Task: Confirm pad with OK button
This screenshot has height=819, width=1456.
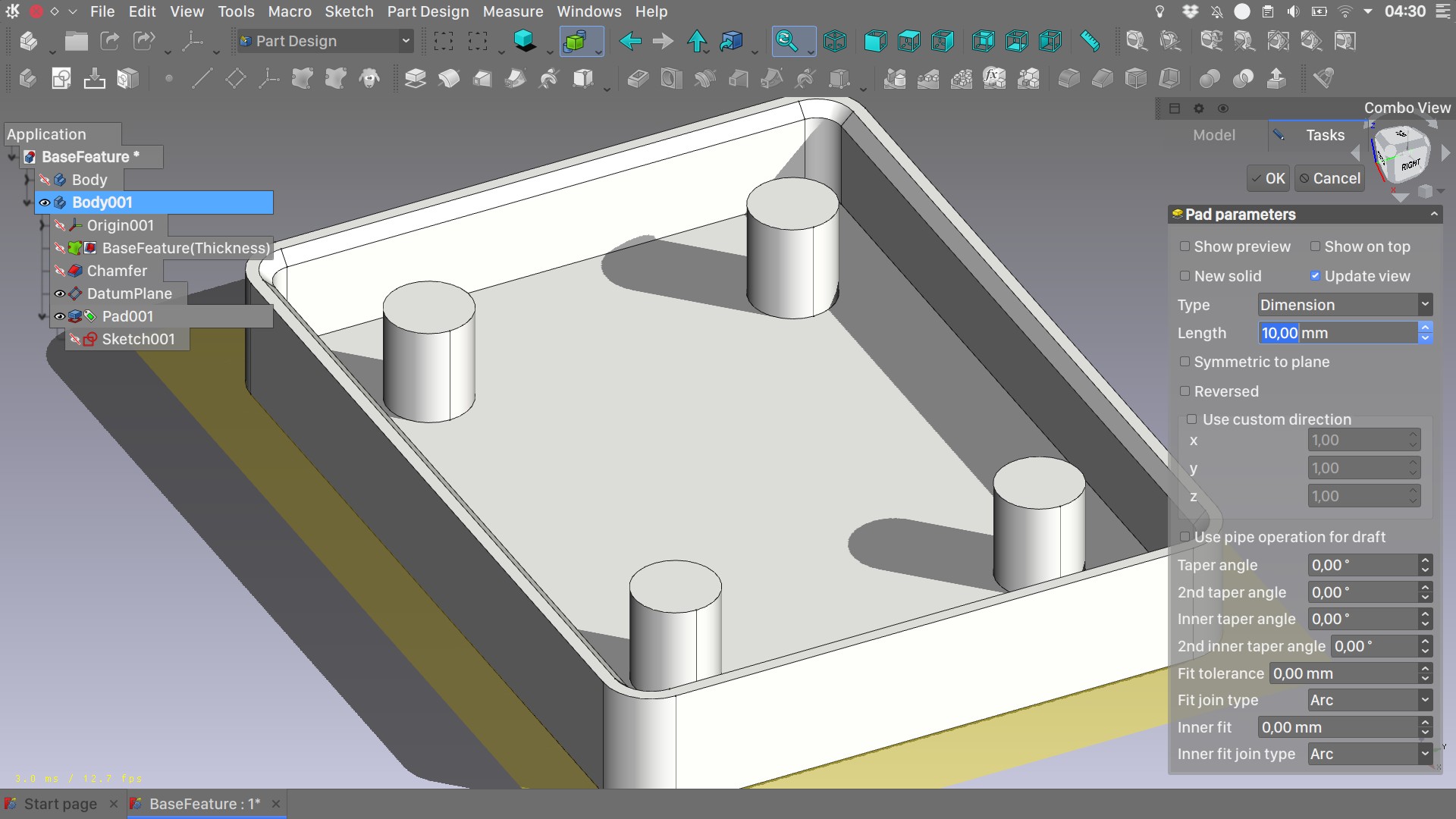Action: [x=1267, y=178]
